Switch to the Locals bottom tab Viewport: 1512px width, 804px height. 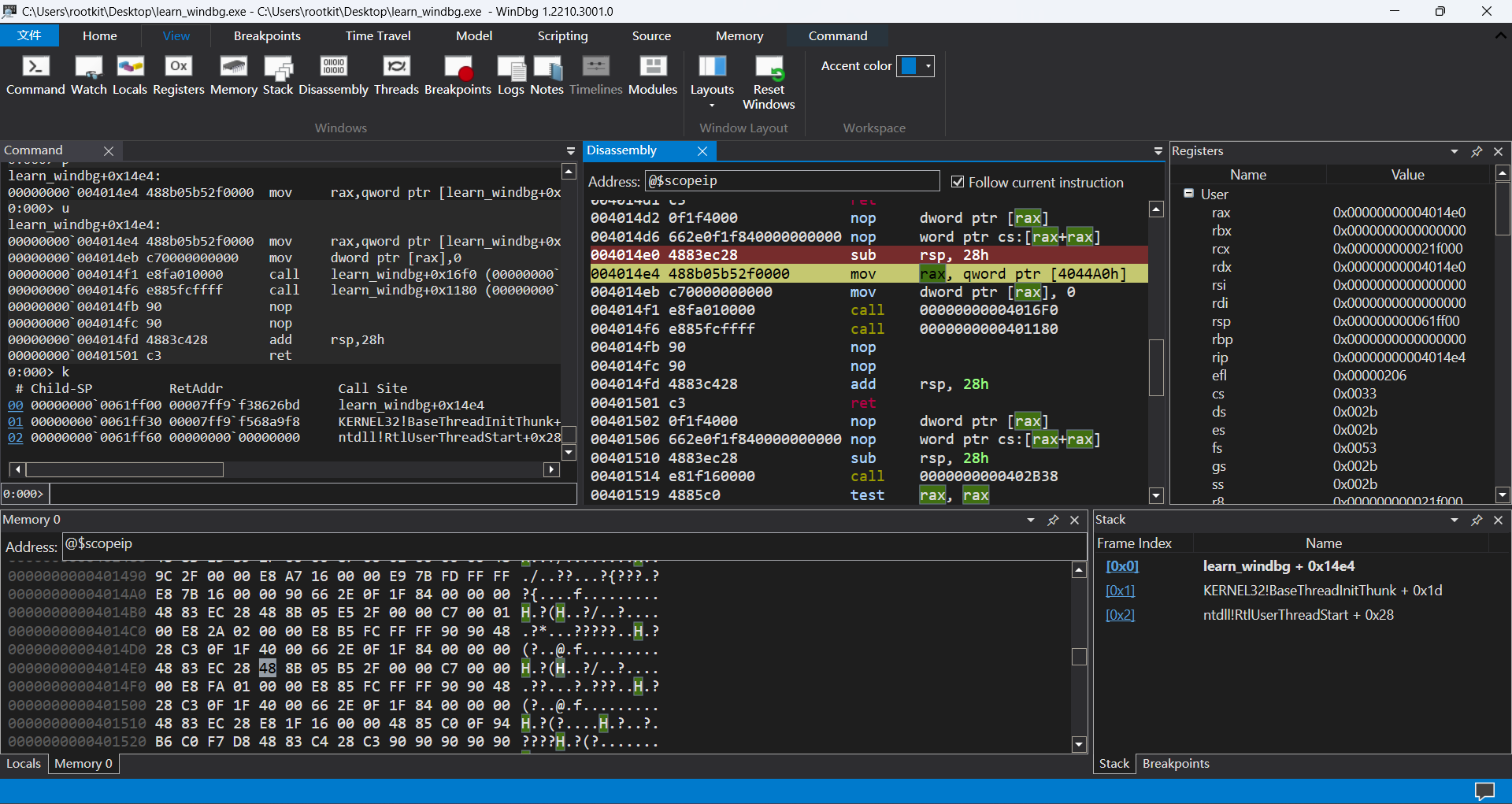point(24,764)
